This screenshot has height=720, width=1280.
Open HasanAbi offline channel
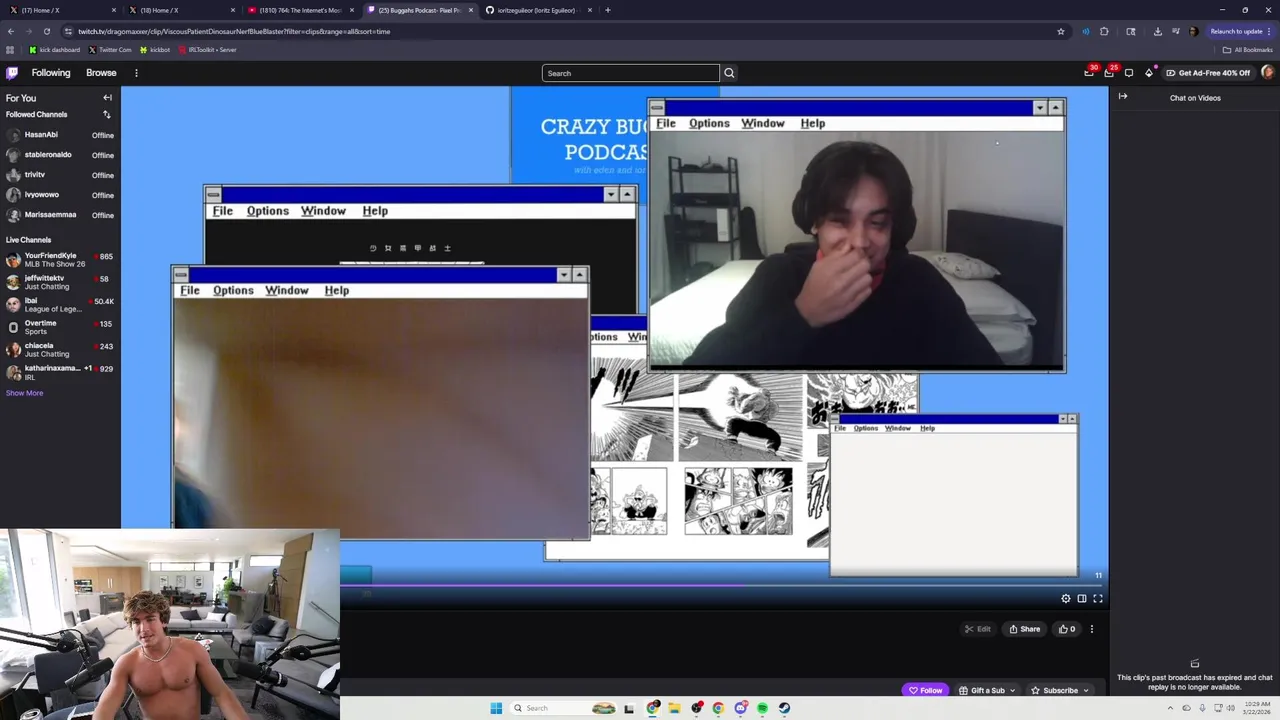tap(60, 135)
